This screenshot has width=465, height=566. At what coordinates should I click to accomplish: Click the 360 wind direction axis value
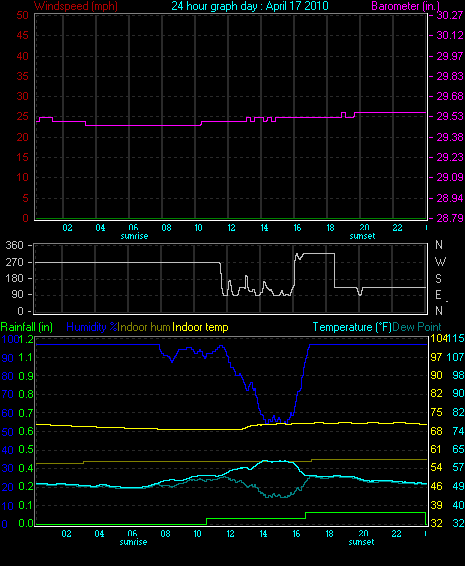coord(14,245)
